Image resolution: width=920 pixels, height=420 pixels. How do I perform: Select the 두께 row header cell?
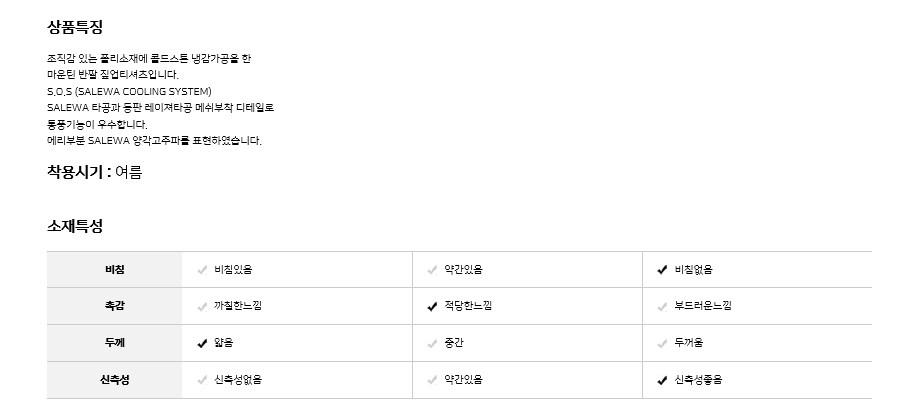[x=114, y=343]
